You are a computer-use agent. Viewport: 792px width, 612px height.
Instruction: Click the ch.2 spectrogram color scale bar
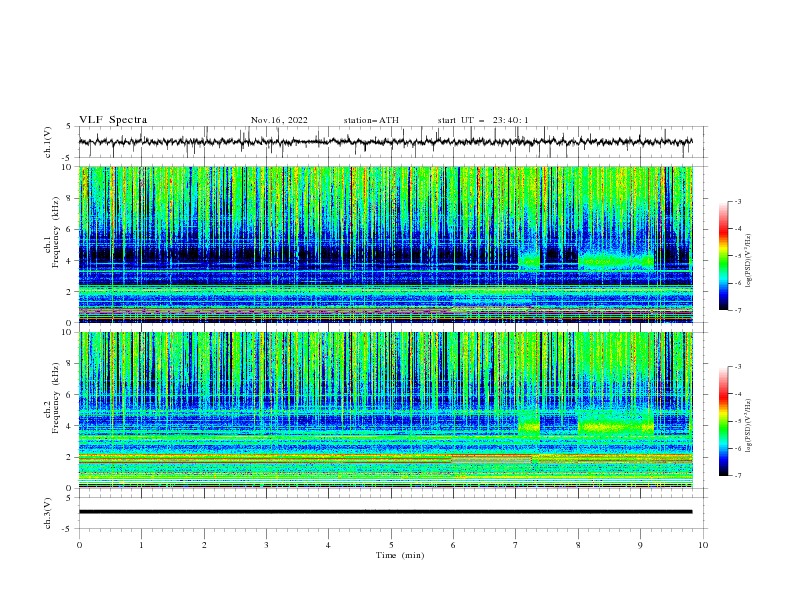723,421
